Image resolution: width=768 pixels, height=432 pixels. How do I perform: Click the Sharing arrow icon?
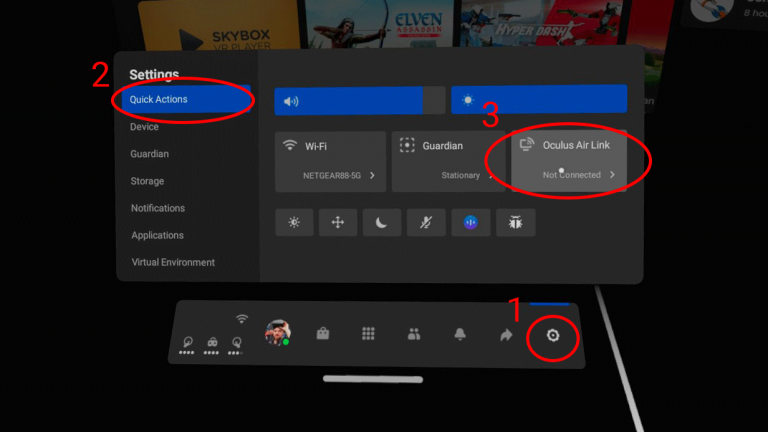tap(506, 335)
